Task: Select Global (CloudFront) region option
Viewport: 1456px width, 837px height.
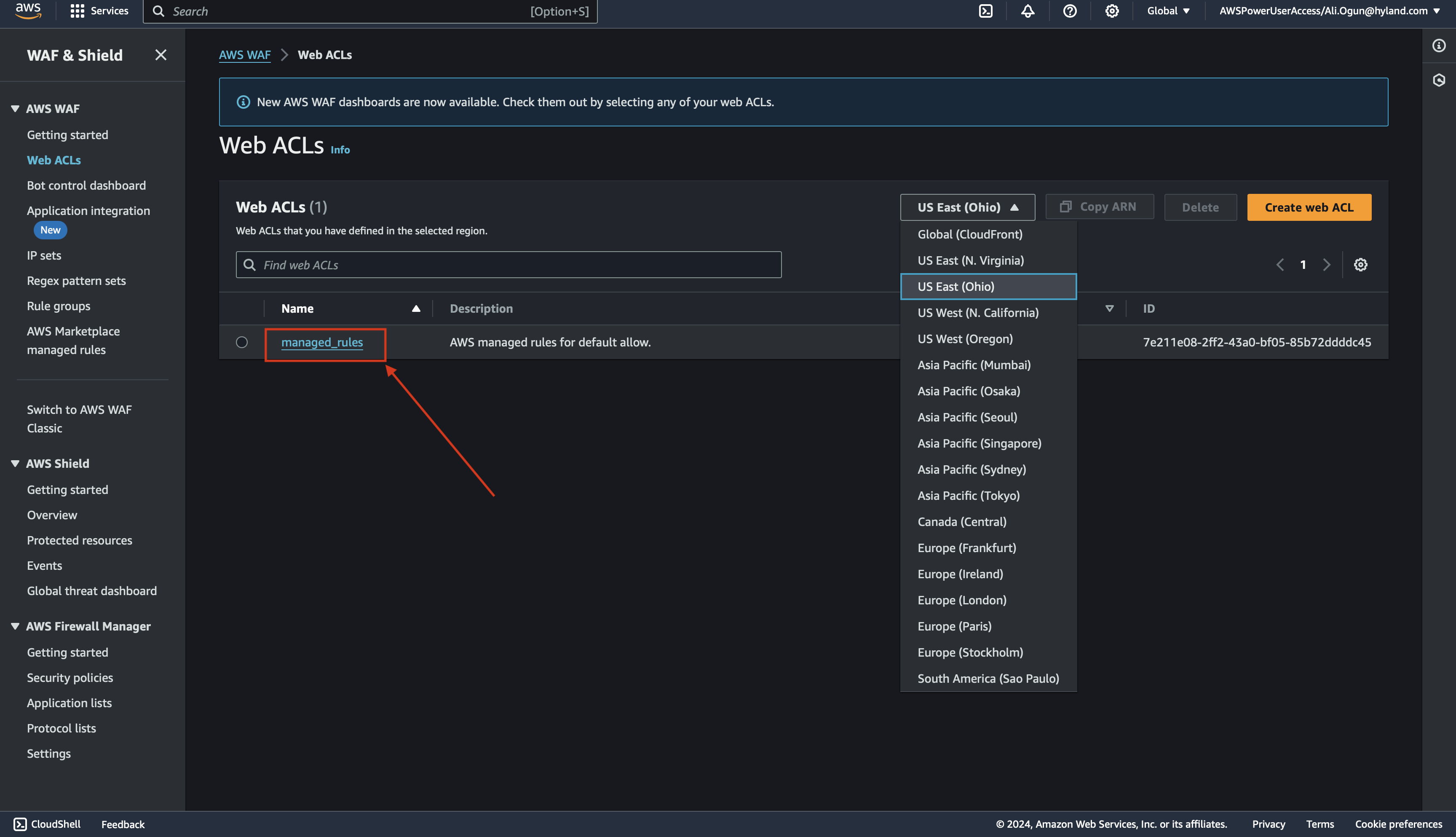Action: pos(970,234)
